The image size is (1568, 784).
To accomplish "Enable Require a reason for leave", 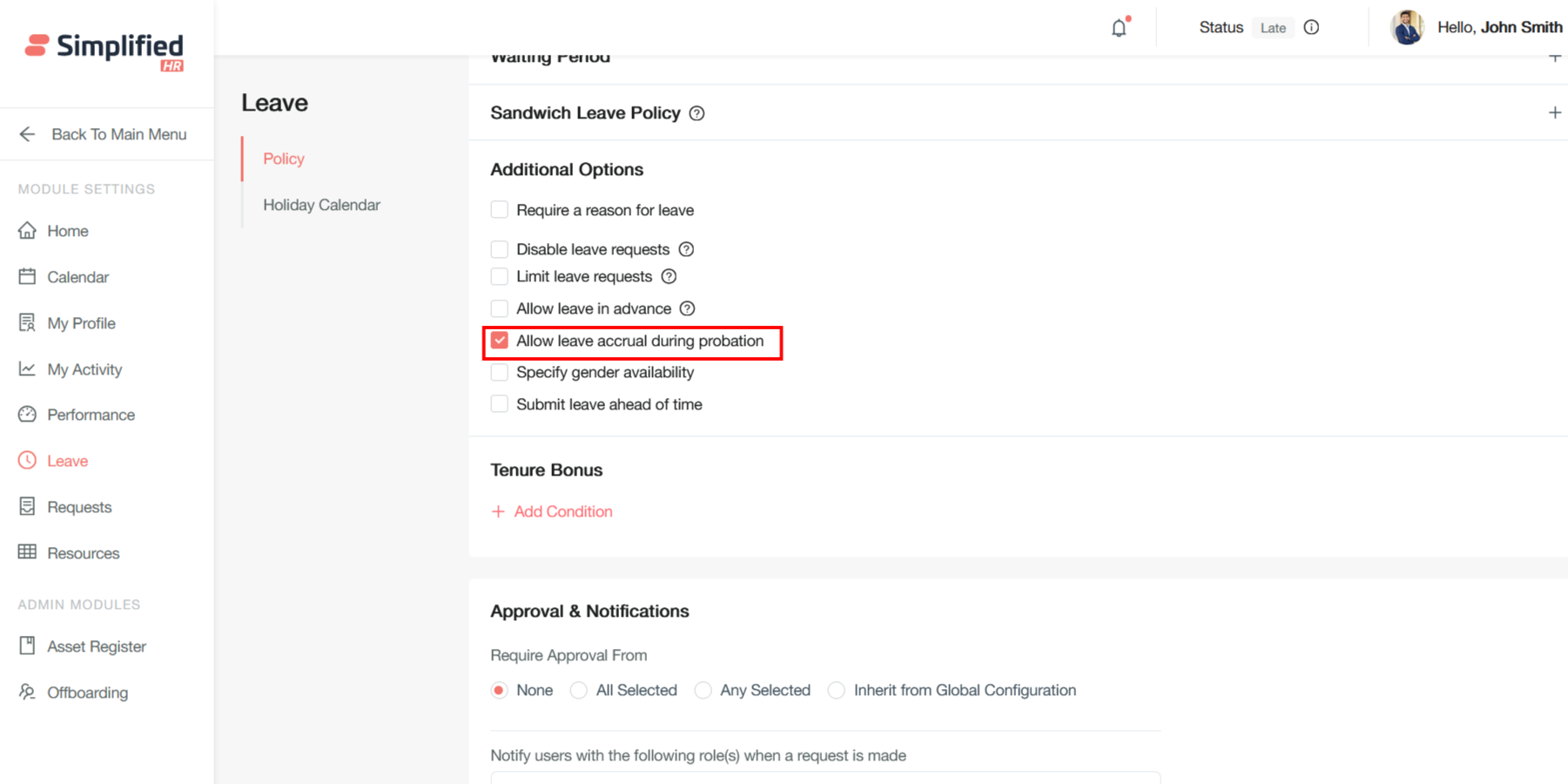I will [x=500, y=210].
